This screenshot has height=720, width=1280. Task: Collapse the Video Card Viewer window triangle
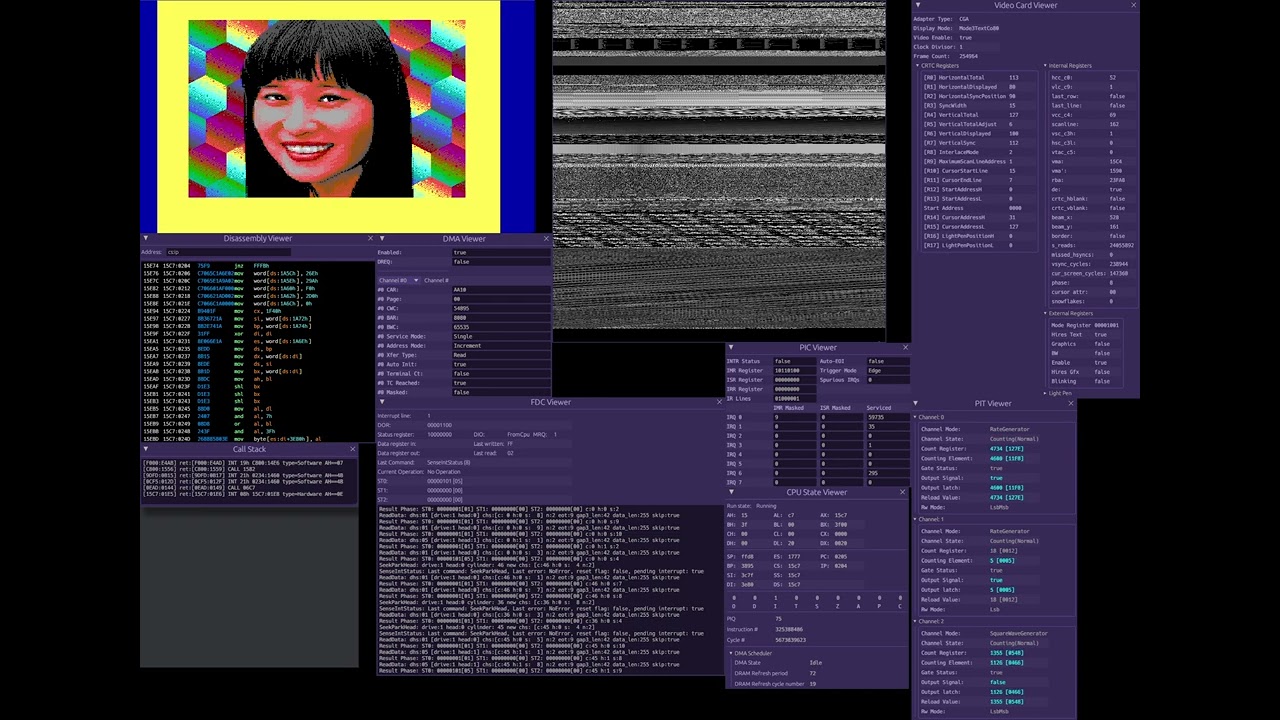click(x=916, y=5)
